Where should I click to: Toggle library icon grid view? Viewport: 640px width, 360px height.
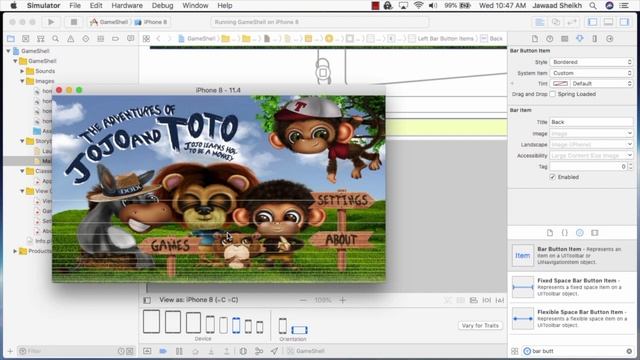tap(515, 351)
